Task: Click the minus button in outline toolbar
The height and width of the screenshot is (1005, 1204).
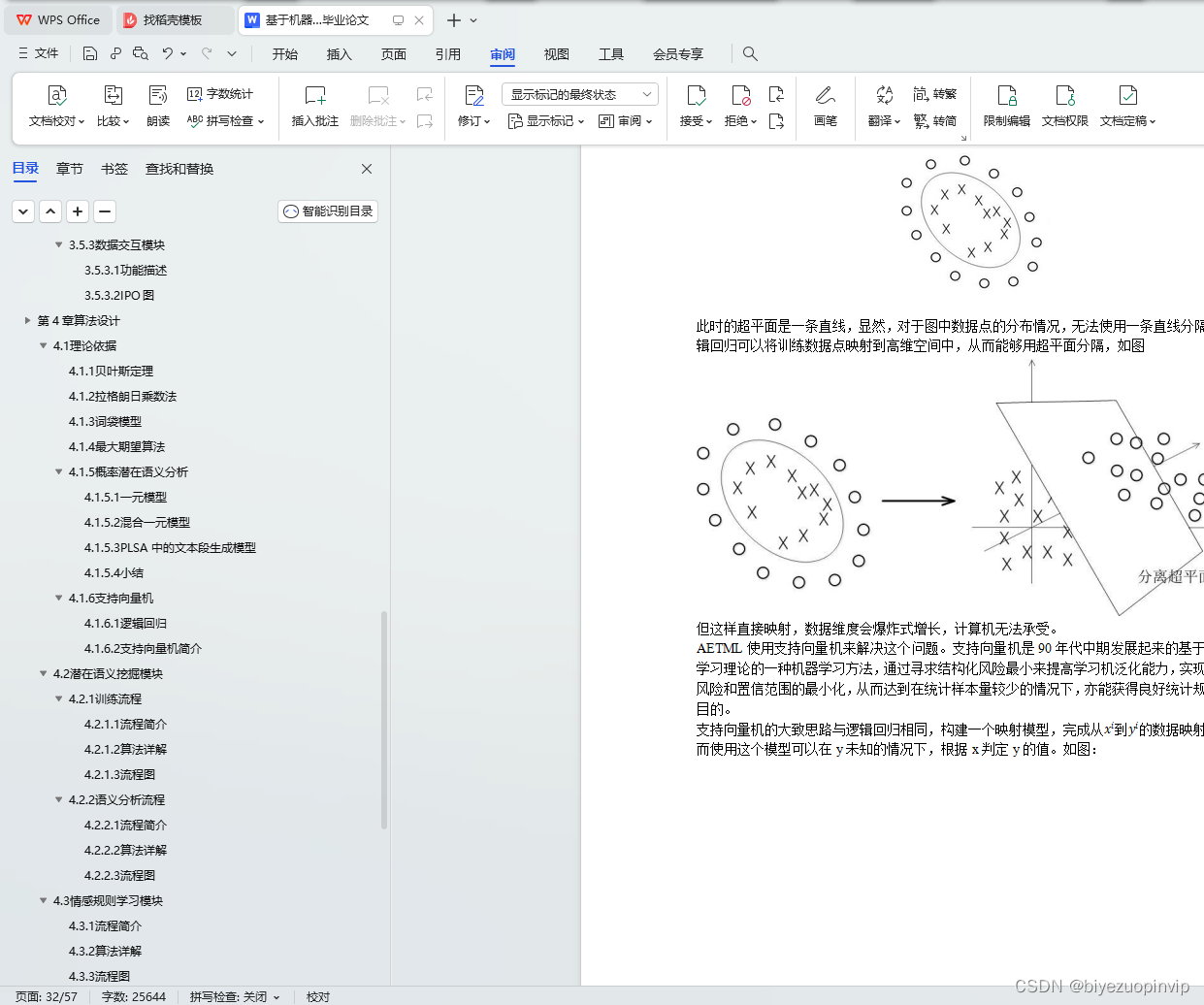Action: click(x=105, y=211)
